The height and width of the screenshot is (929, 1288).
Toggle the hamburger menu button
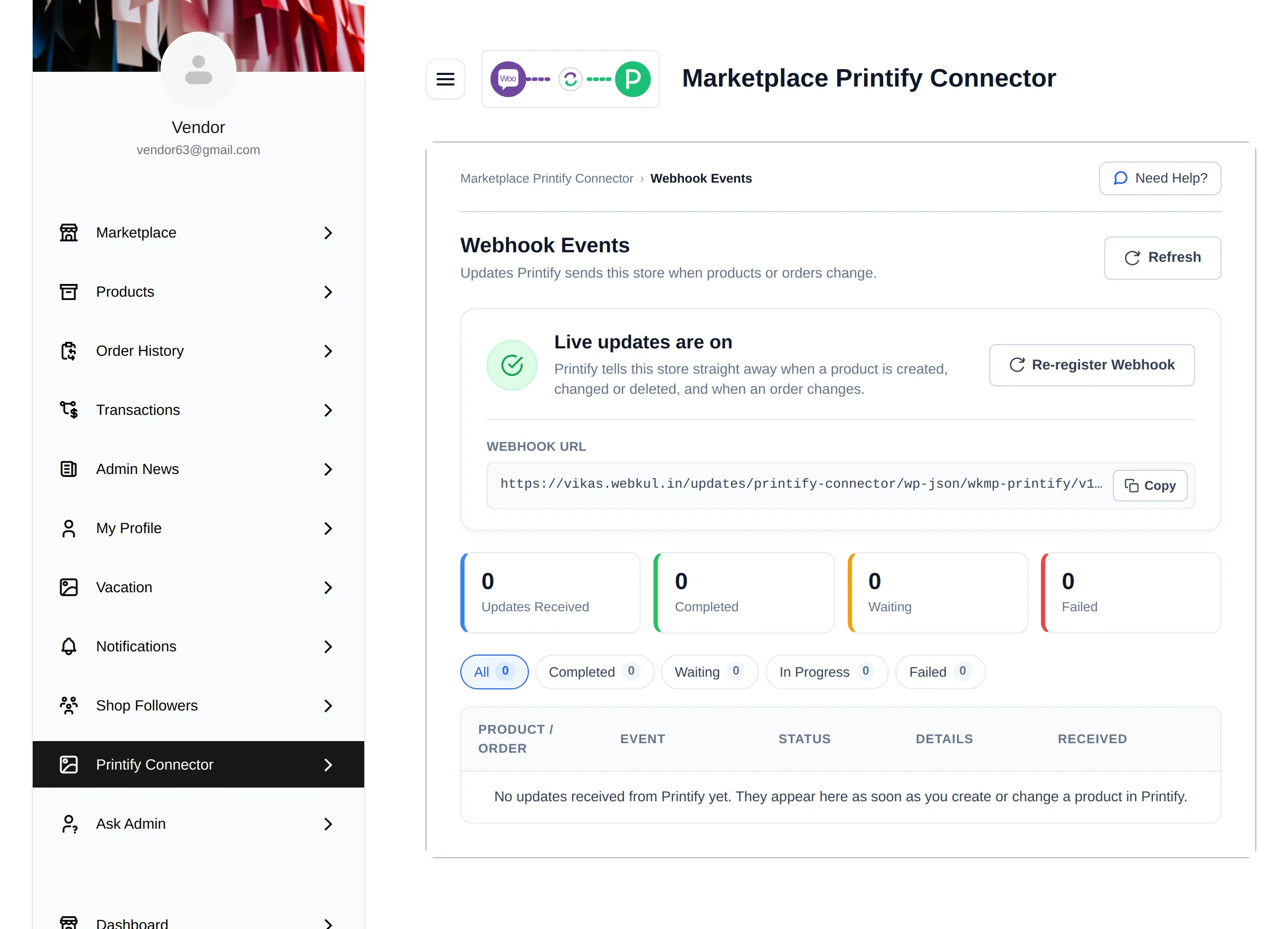tap(445, 79)
